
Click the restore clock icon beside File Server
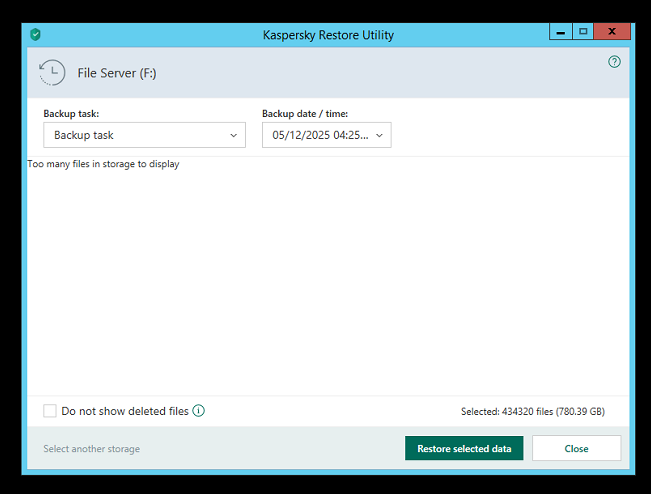52,73
